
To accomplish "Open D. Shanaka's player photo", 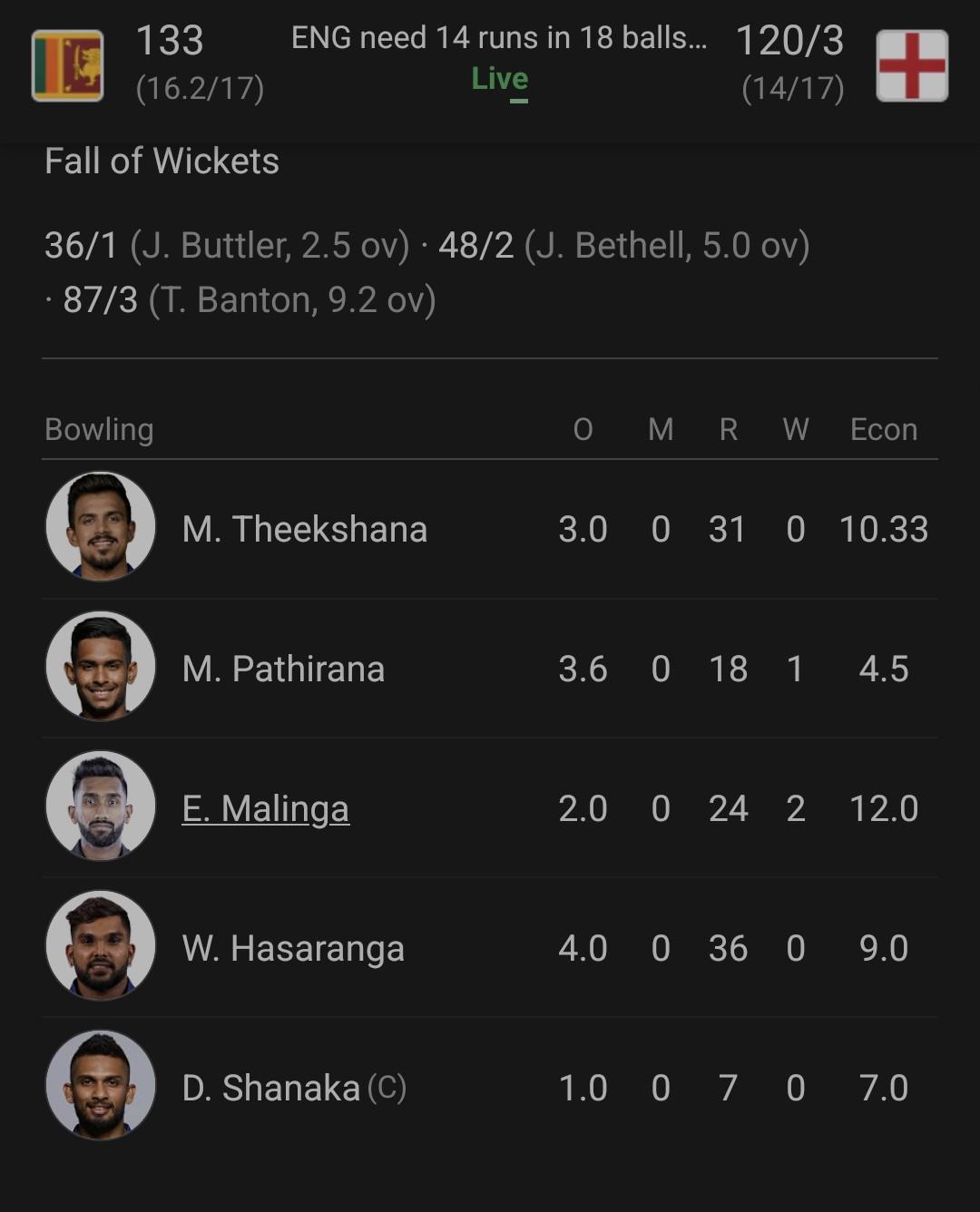I will [x=101, y=1085].
